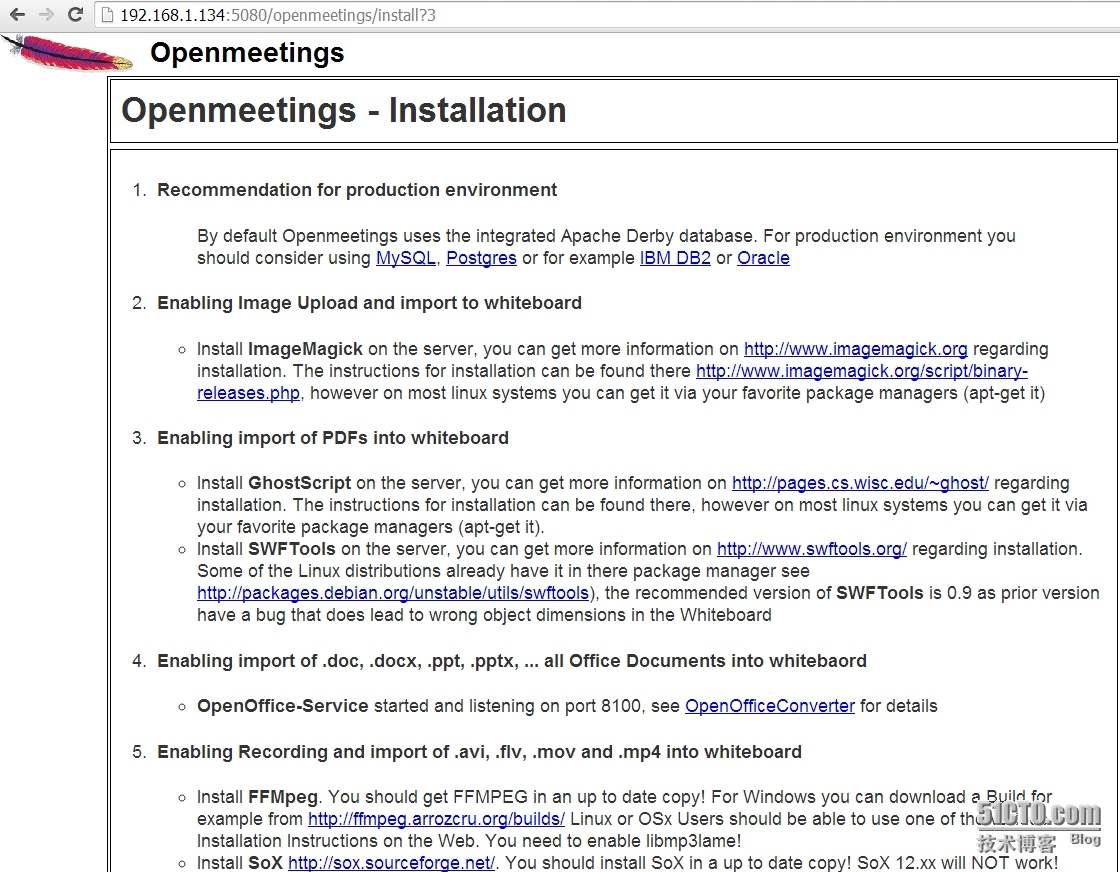Open the http://www.swftools.org/ link
Screen dimensions: 1120x872
tap(811, 549)
